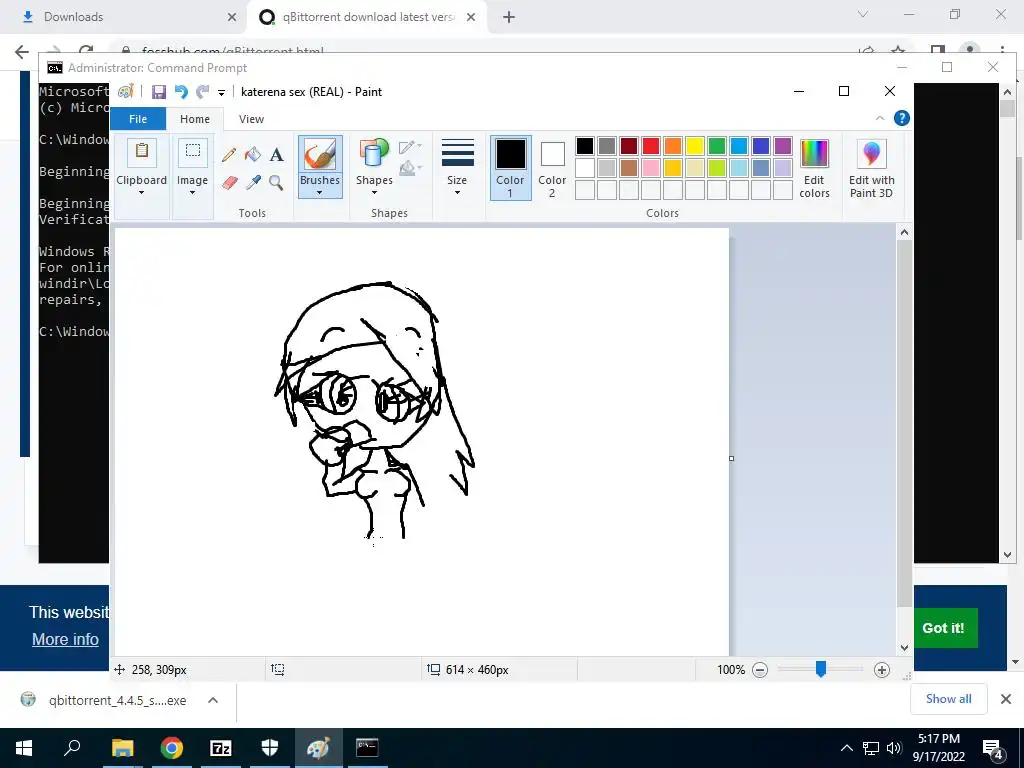Select the Fill with color bucket tool

point(253,155)
